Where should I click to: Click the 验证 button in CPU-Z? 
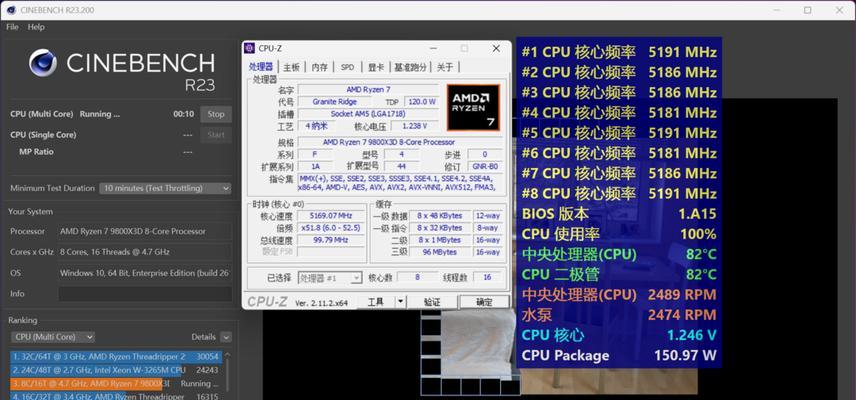[x=432, y=302]
